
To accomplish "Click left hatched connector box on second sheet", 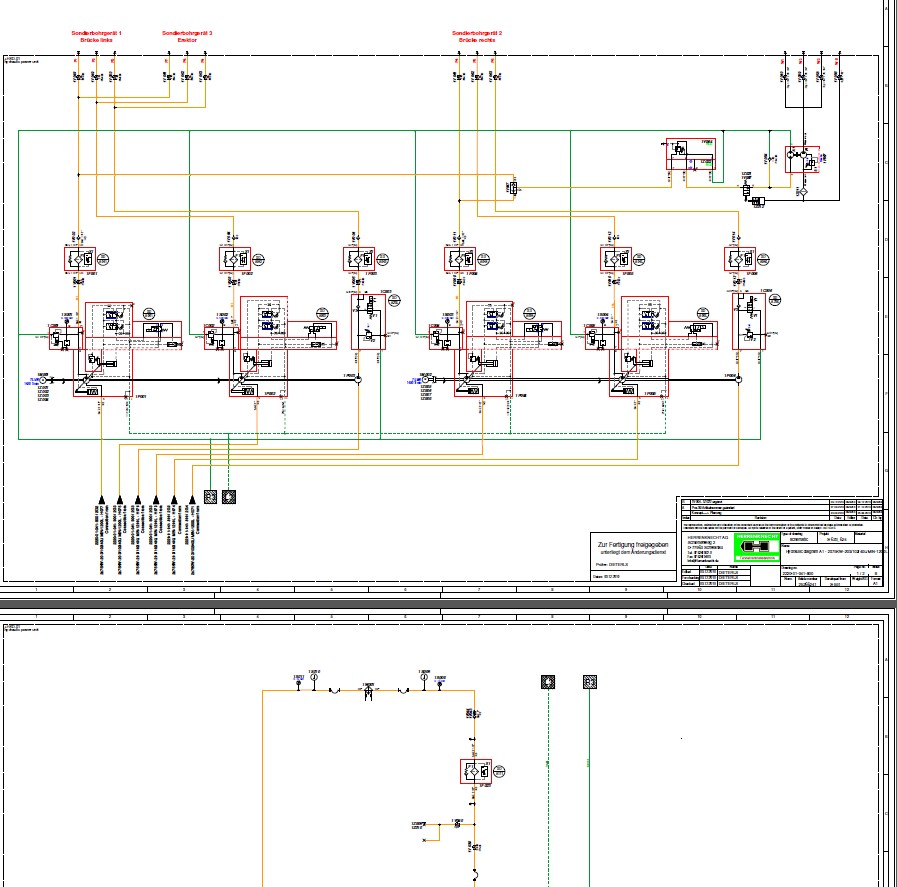I will click(547, 682).
